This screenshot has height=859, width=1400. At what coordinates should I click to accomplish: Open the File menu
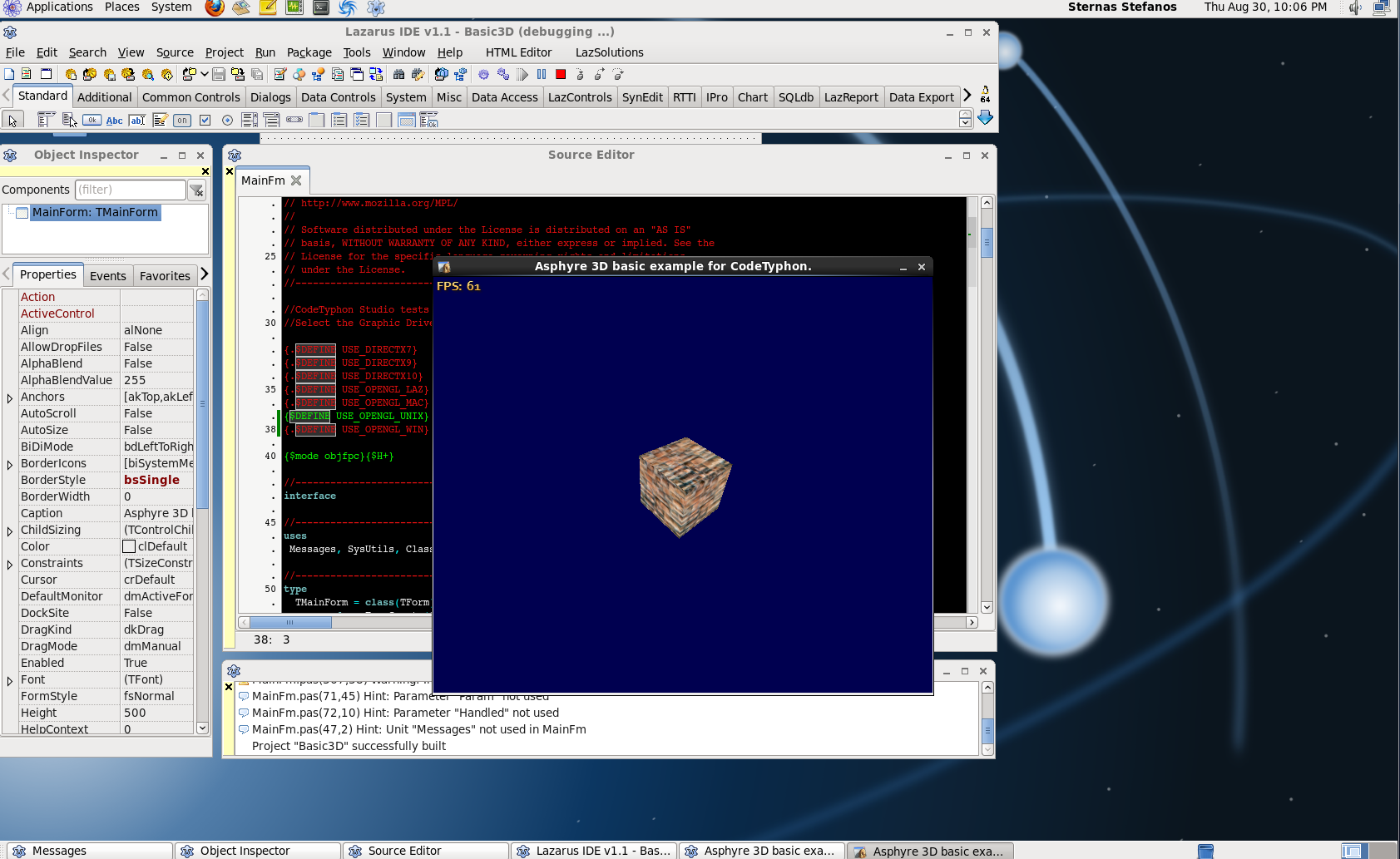15,52
